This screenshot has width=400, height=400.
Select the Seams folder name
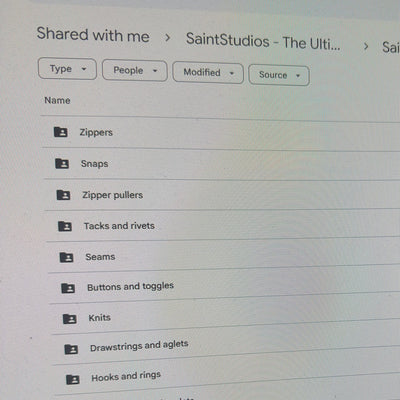(100, 257)
